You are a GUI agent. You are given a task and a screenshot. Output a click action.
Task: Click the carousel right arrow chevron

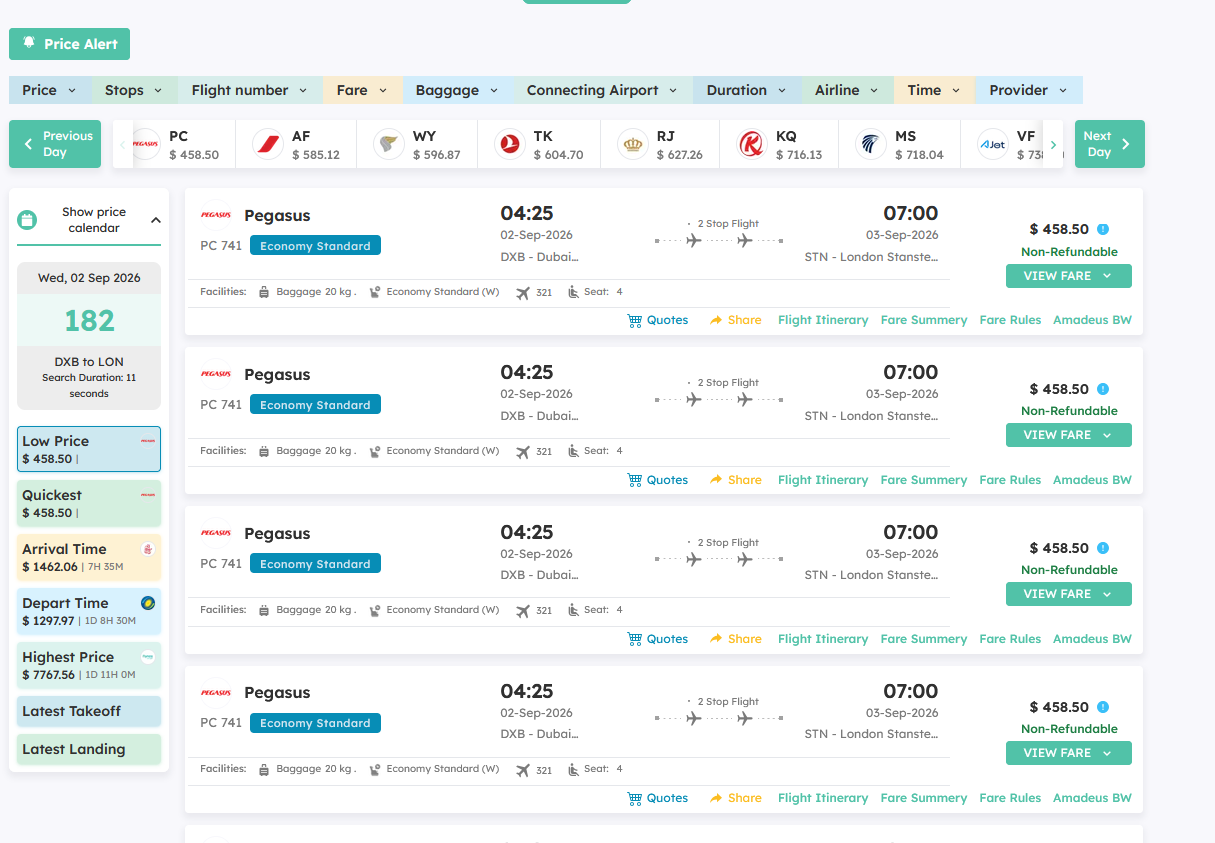tap(1053, 145)
